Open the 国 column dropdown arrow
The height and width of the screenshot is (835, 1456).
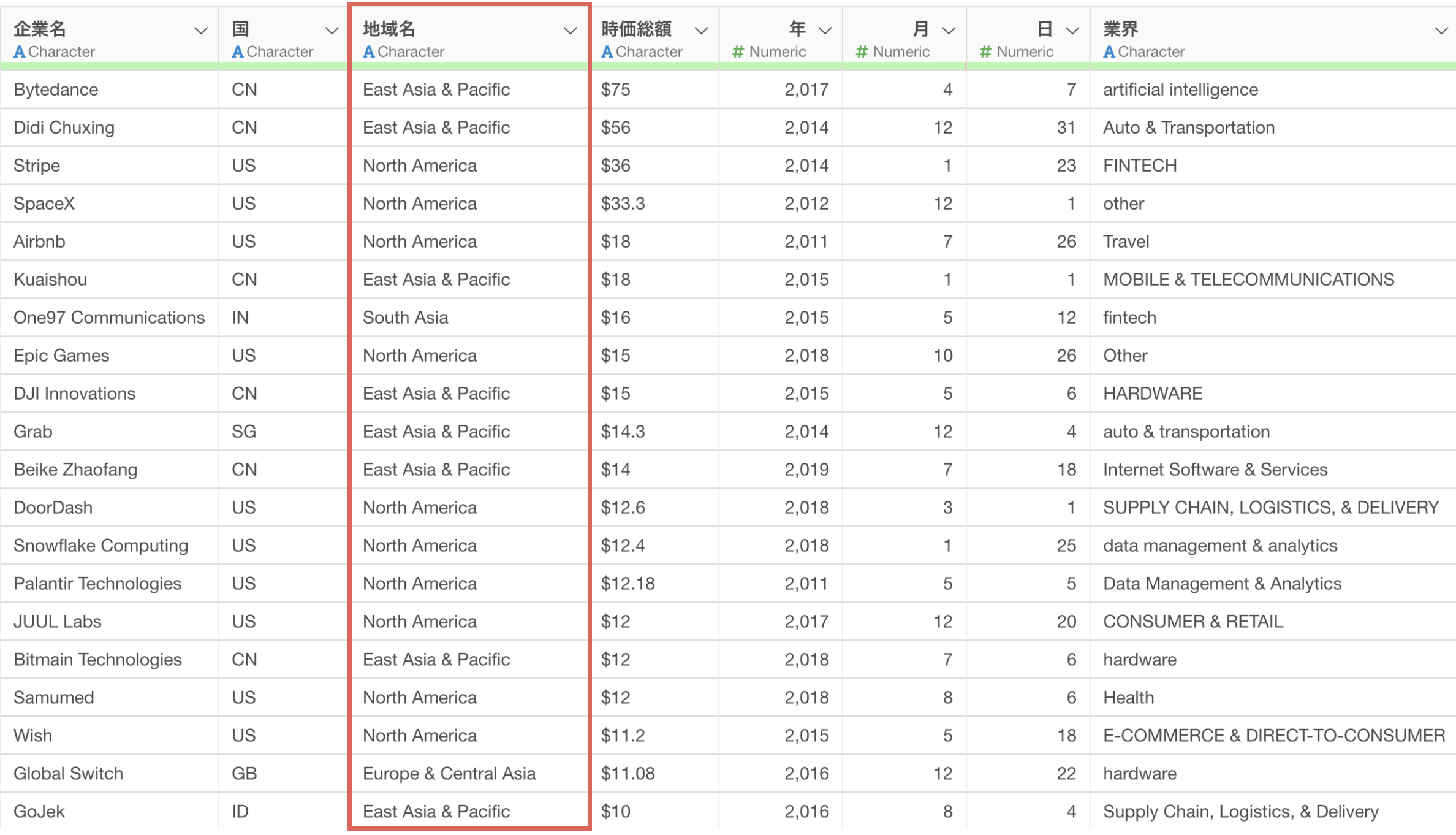332,31
